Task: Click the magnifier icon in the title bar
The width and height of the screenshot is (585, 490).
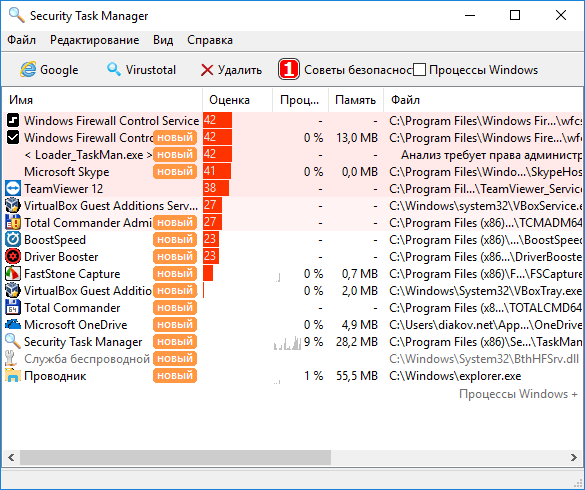Action: 16,15
